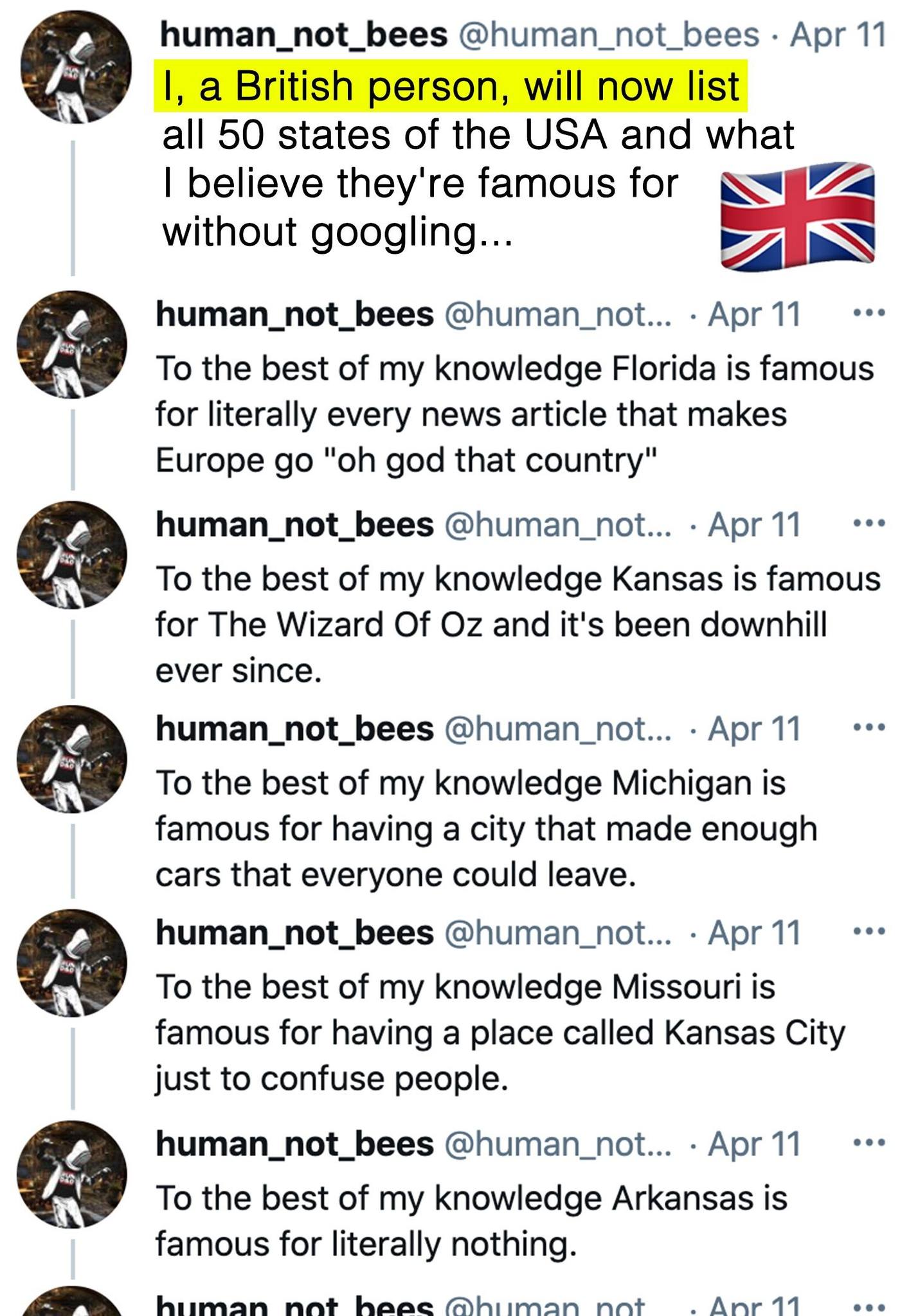Open the avatar on the first tweet

pos(76,67)
